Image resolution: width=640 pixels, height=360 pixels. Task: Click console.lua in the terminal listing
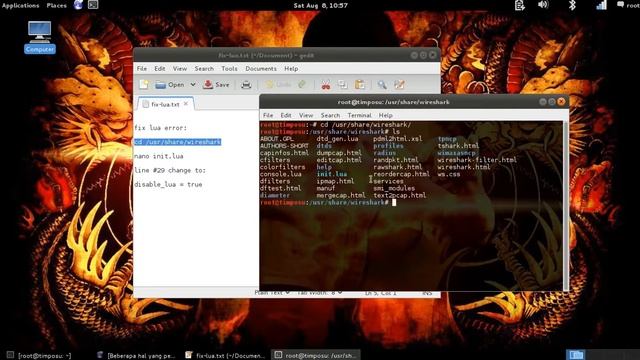[x=281, y=174]
